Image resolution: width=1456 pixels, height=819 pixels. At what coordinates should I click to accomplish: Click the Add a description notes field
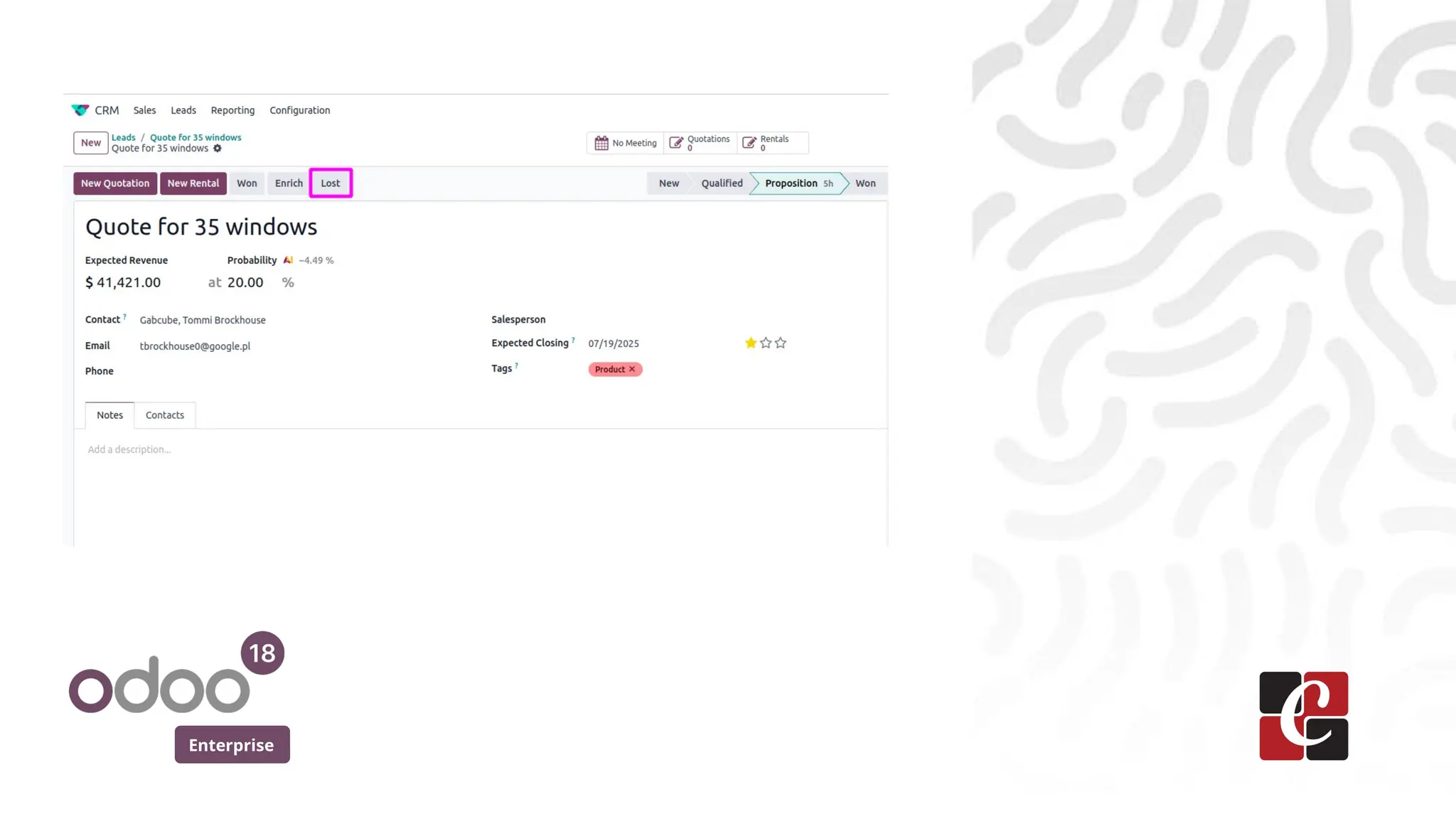coord(129,449)
